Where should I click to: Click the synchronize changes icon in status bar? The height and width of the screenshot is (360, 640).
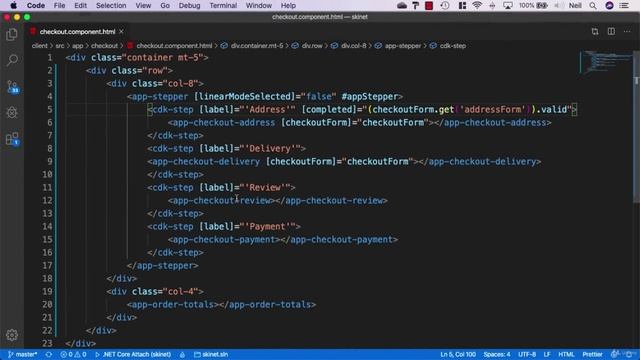click(x=49, y=354)
